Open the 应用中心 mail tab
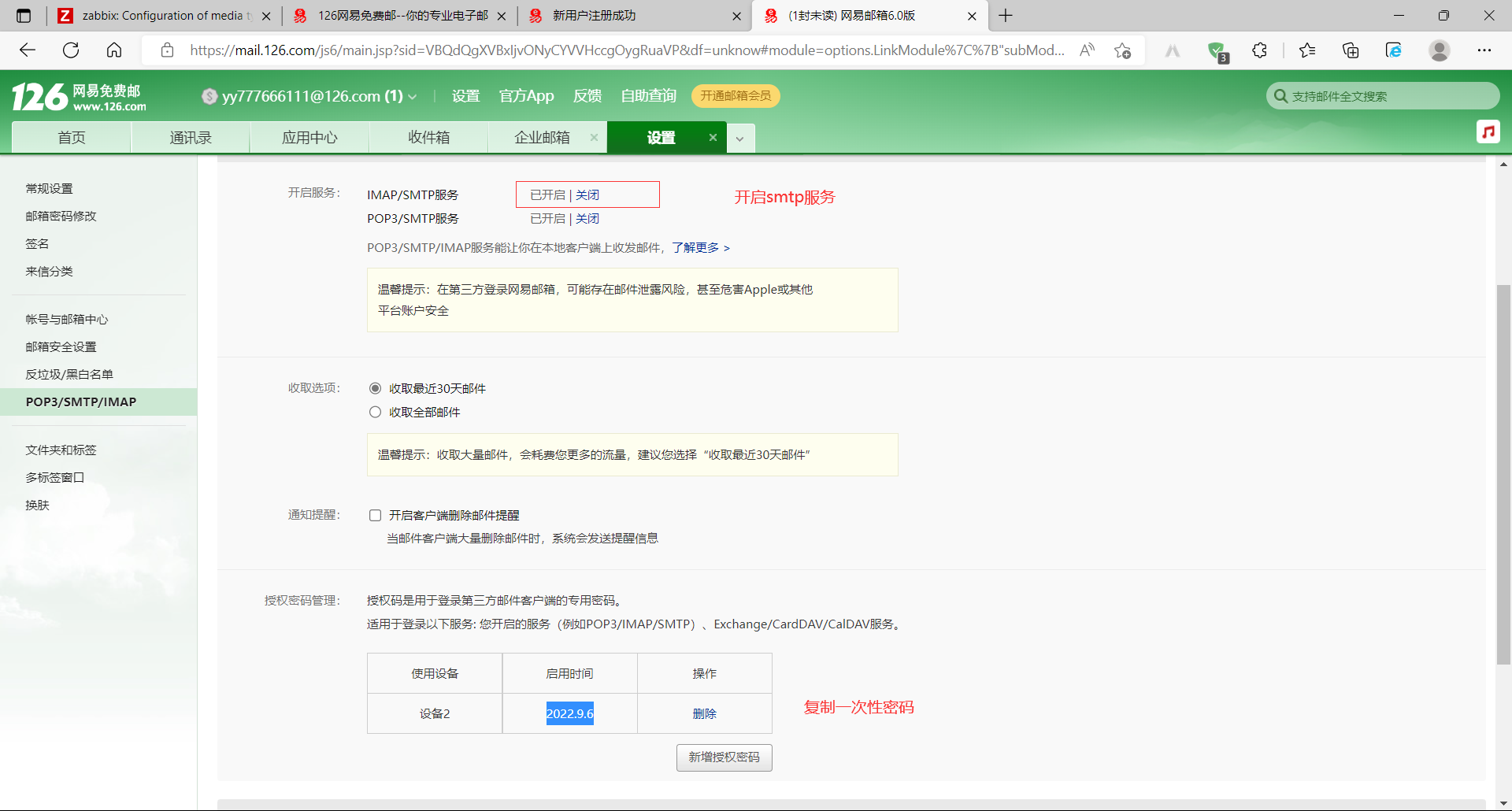Image resolution: width=1512 pixels, height=811 pixels. 309,137
